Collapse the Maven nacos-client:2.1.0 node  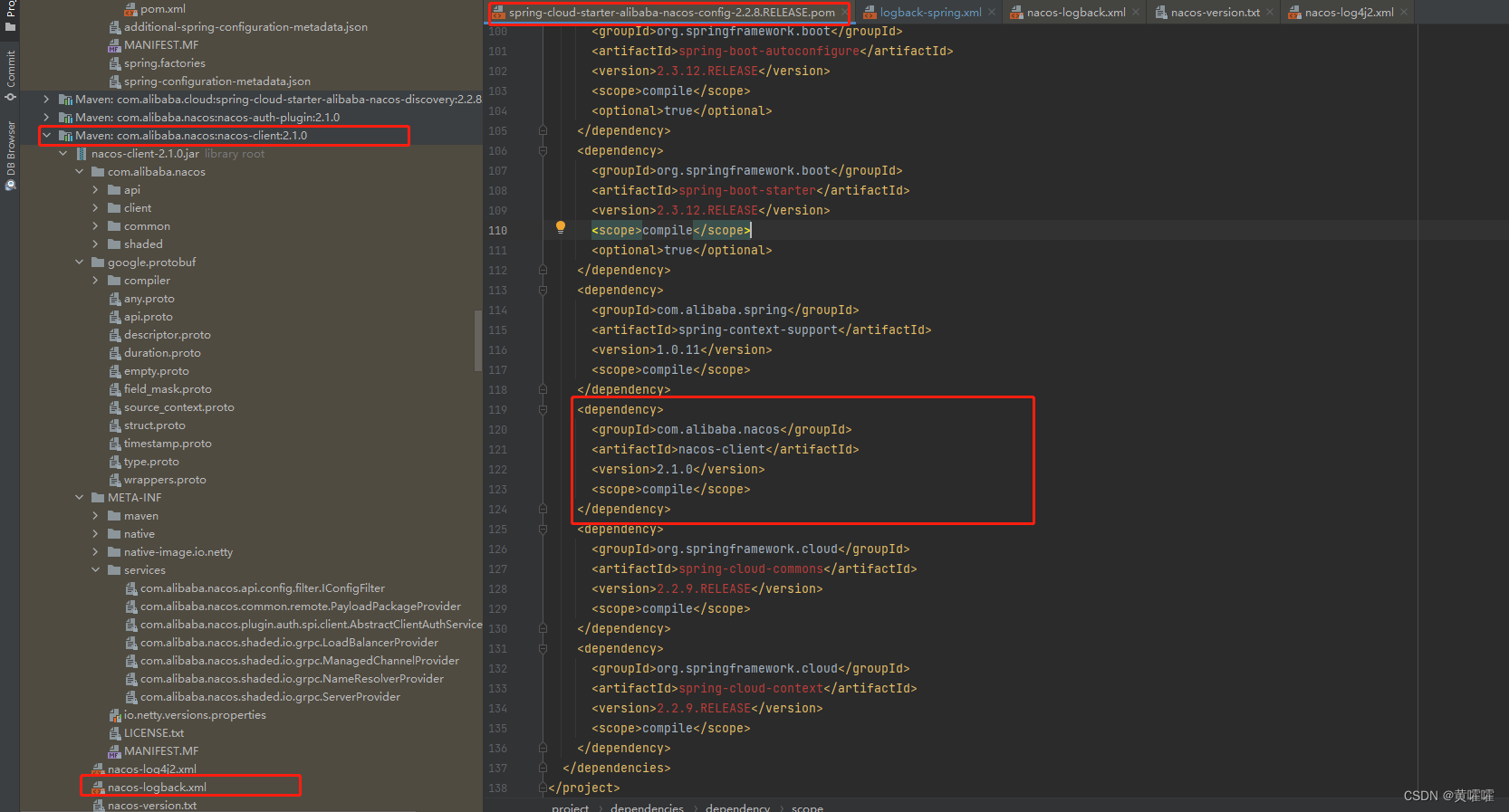(x=46, y=136)
